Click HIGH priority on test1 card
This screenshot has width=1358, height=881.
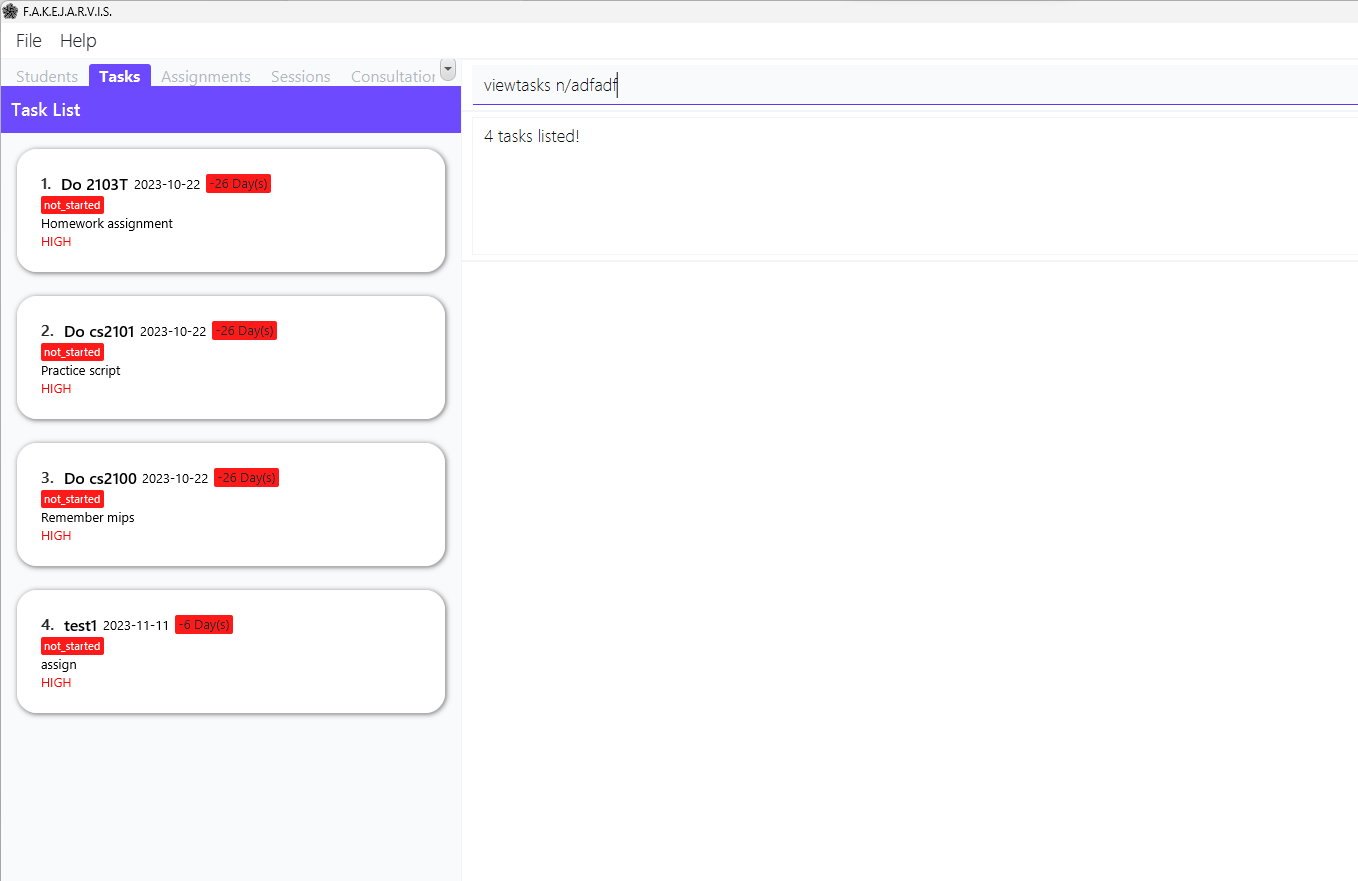tap(56, 683)
